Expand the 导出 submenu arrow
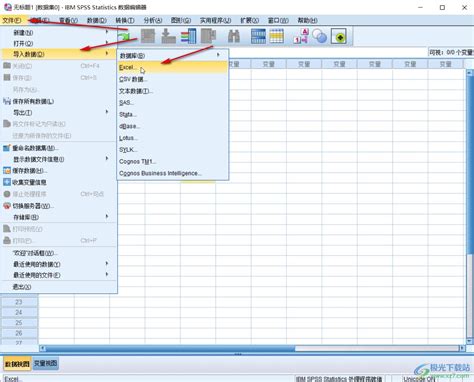474x382 pixels. coord(107,112)
